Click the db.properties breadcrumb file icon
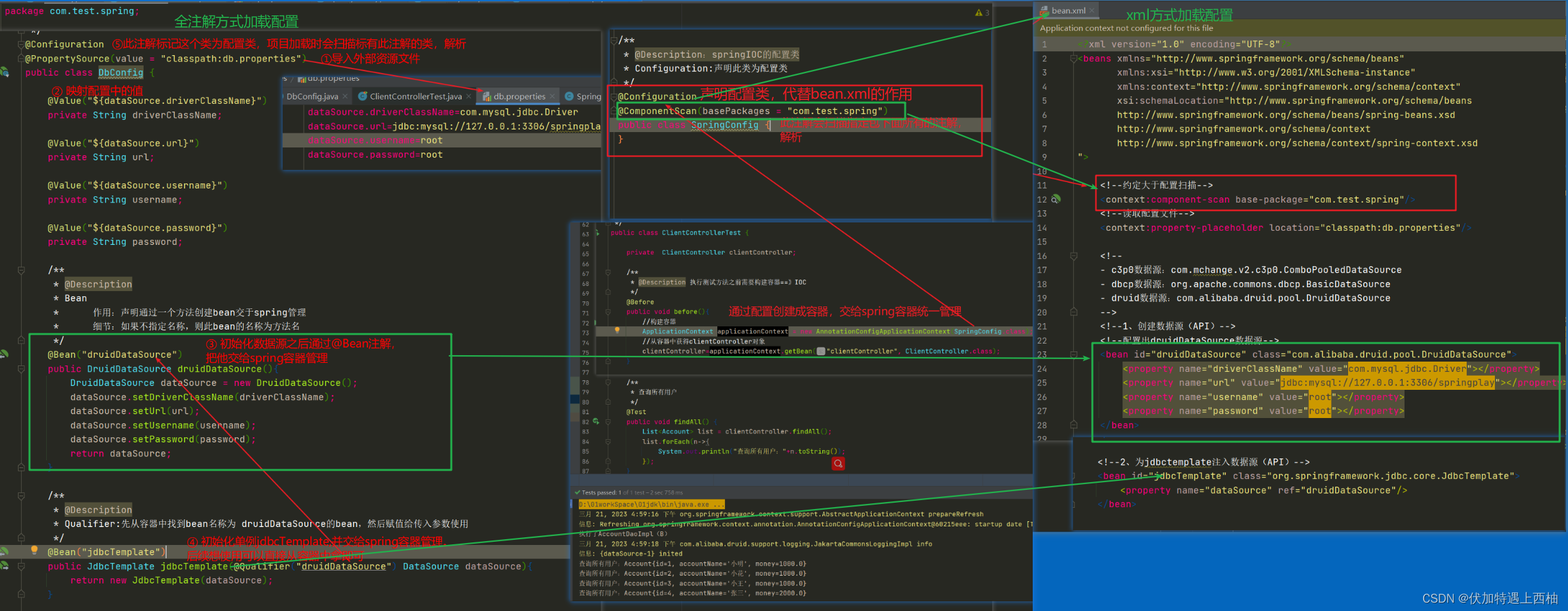 click(x=301, y=78)
